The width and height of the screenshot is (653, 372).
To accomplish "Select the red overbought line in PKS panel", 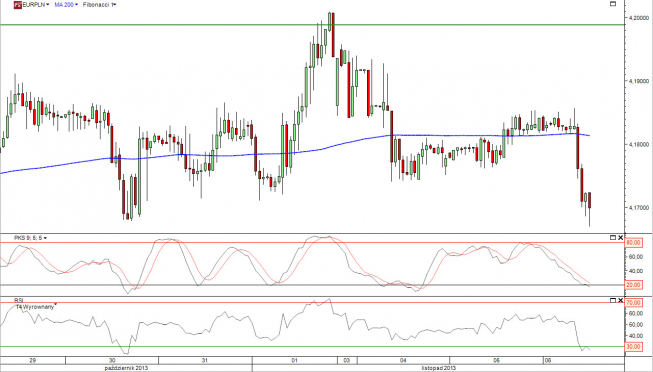I will (x=312, y=242).
